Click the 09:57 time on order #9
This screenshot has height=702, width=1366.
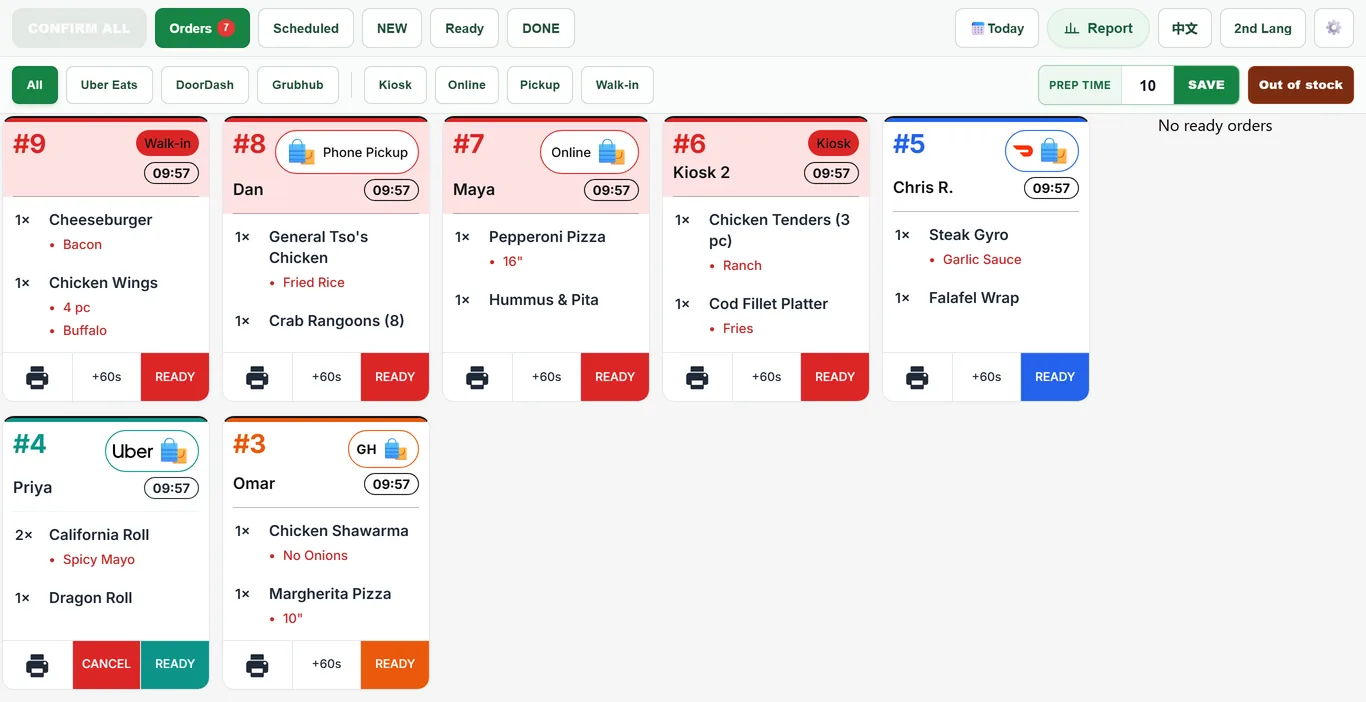[x=171, y=173]
